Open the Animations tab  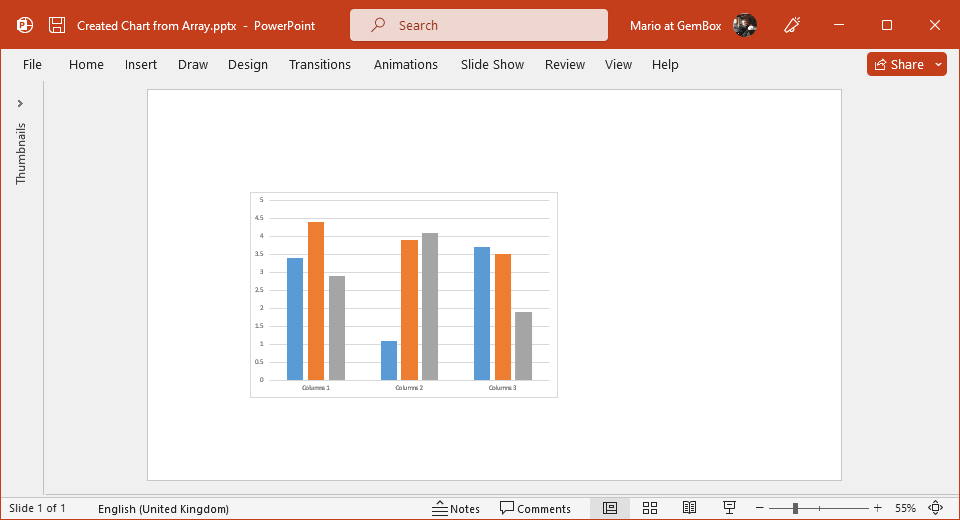pos(406,64)
